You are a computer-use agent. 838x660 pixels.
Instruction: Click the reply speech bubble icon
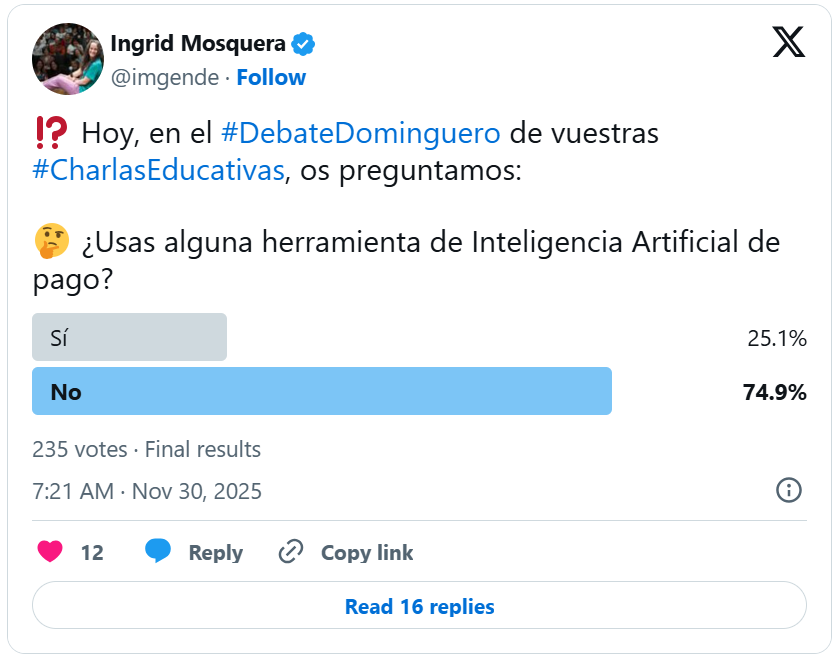(x=157, y=552)
